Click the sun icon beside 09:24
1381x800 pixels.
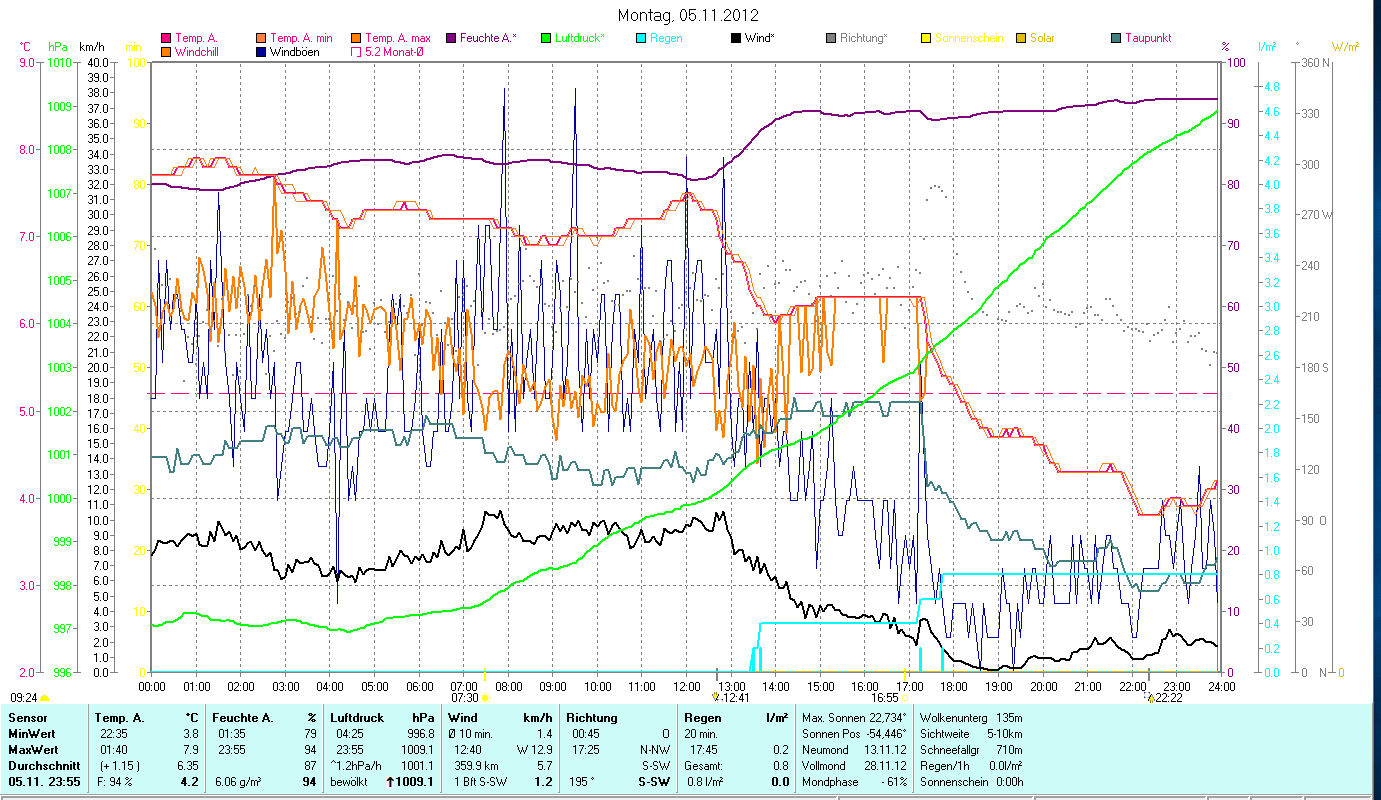[44, 697]
